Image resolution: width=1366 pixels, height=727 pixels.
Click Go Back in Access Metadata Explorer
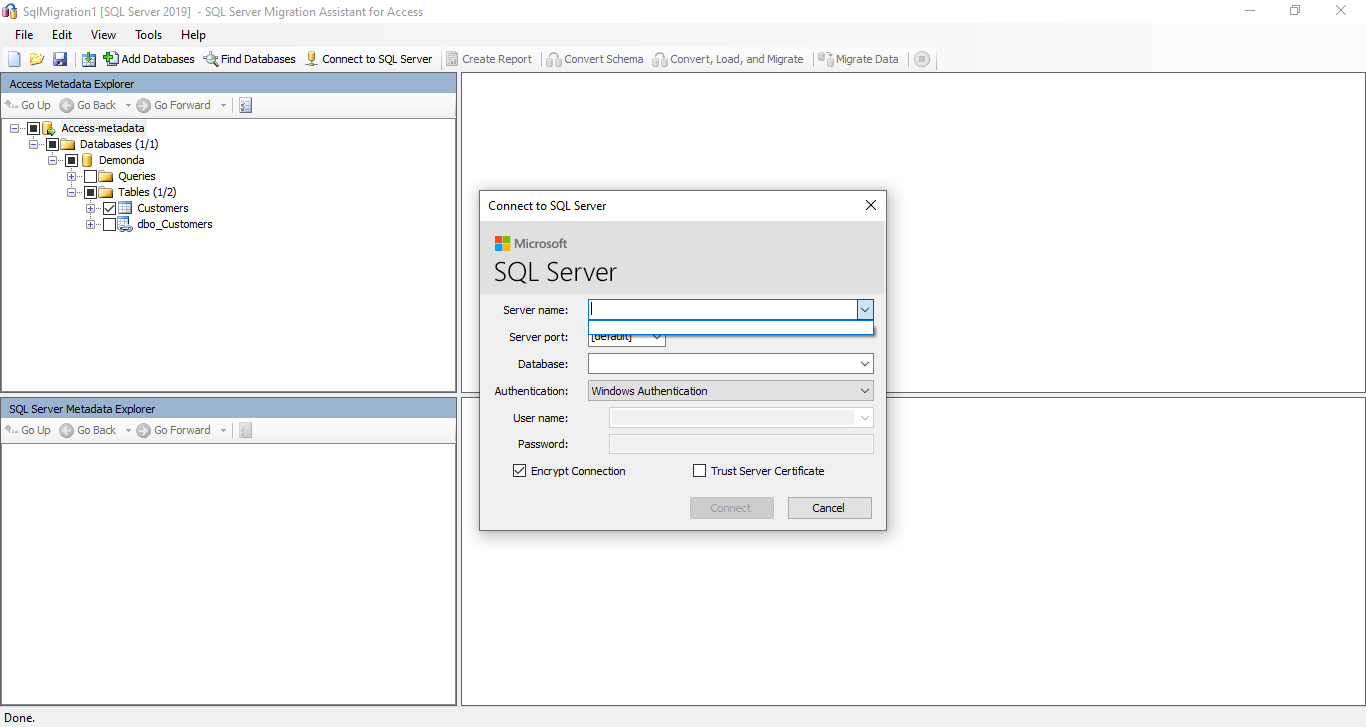[x=88, y=105]
